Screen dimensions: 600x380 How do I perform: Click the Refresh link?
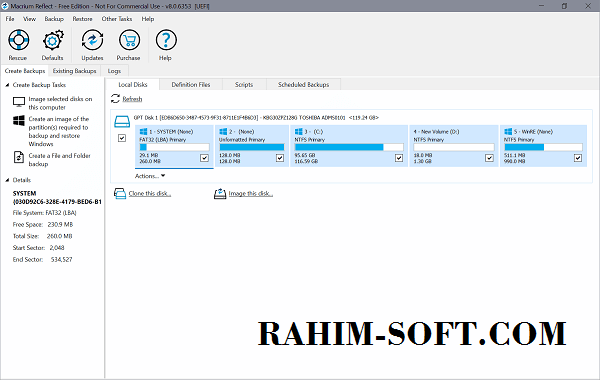[x=132, y=99]
